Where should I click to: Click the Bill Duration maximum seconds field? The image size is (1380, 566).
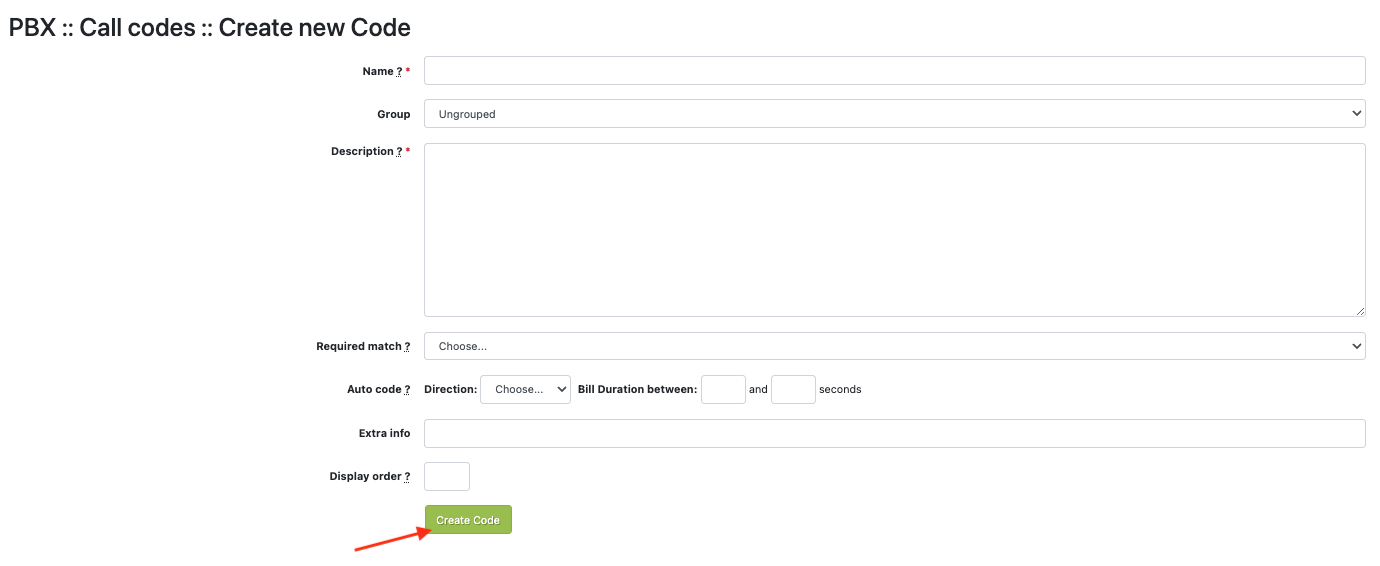(x=793, y=389)
